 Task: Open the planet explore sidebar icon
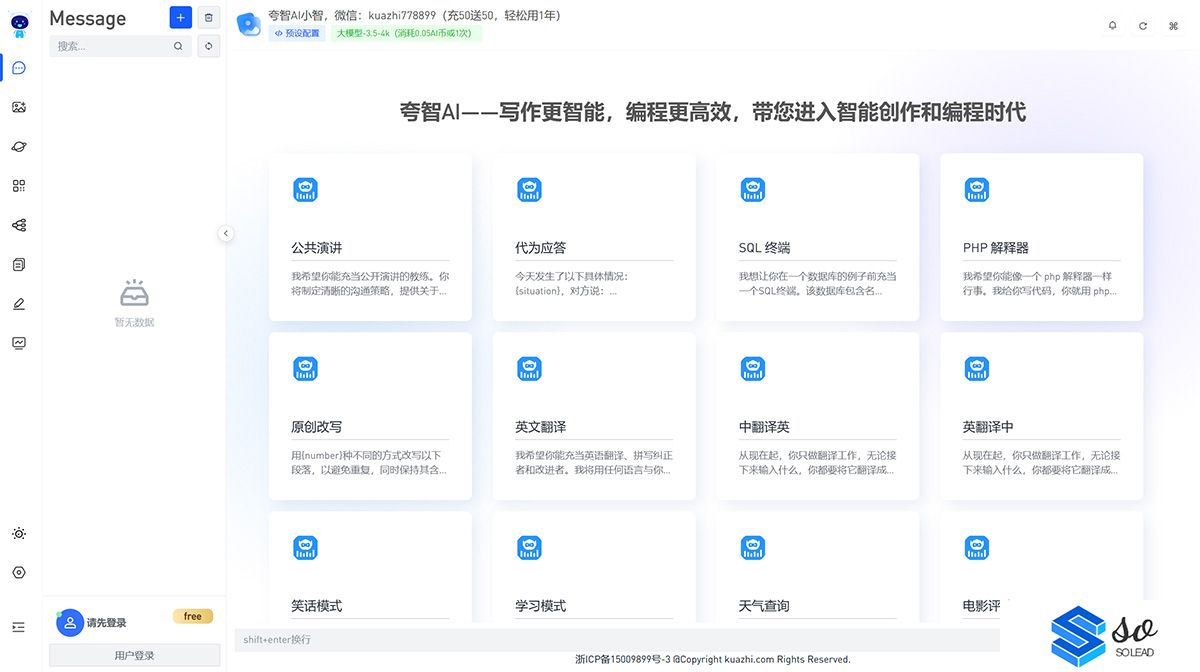pyautogui.click(x=19, y=147)
